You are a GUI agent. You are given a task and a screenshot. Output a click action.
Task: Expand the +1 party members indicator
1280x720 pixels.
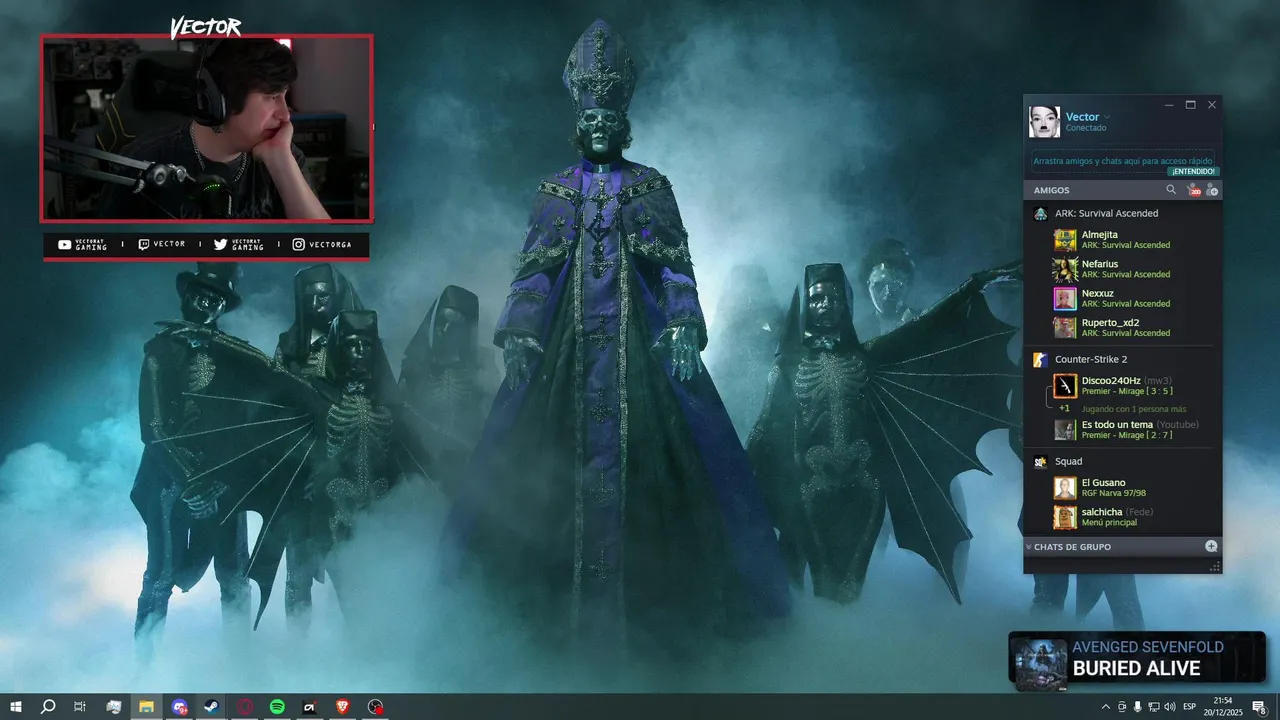[1065, 408]
